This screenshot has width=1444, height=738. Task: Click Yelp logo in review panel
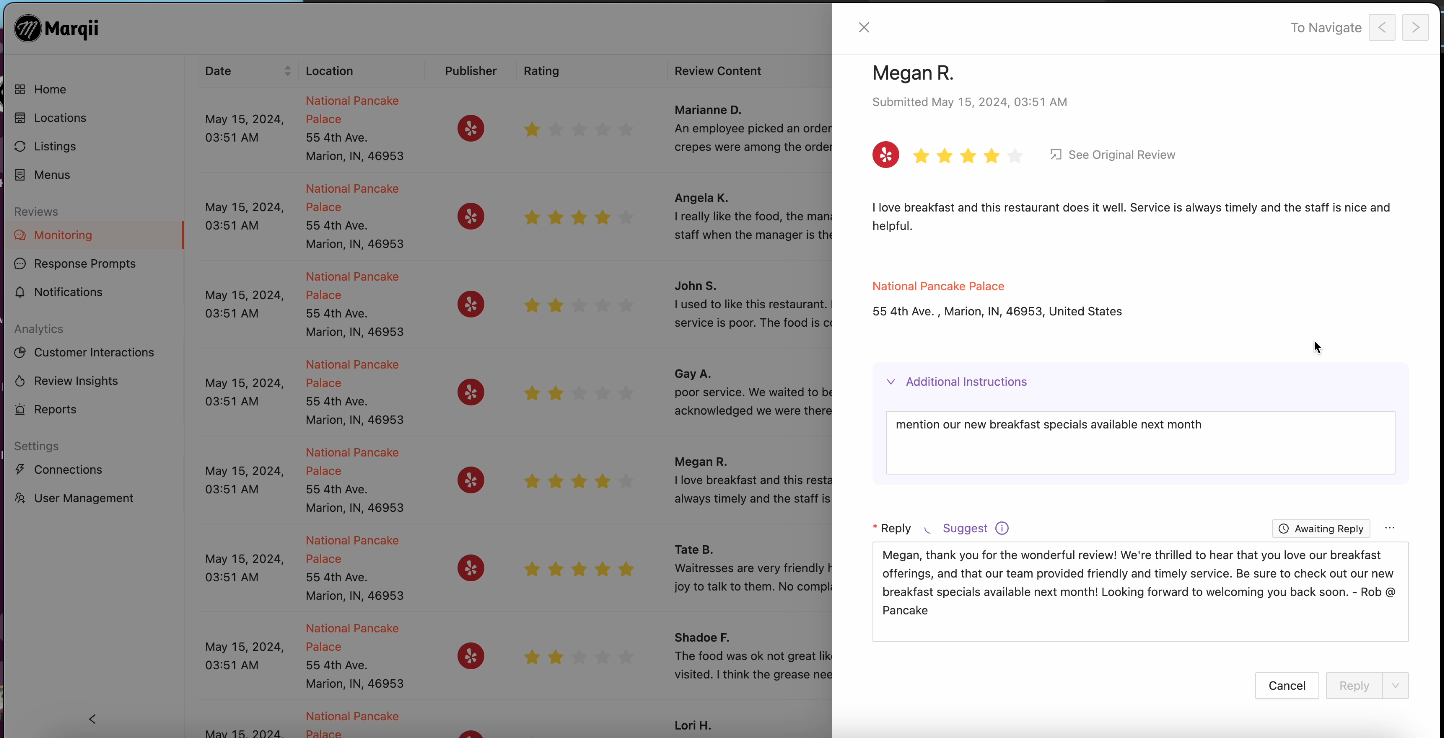[886, 154]
